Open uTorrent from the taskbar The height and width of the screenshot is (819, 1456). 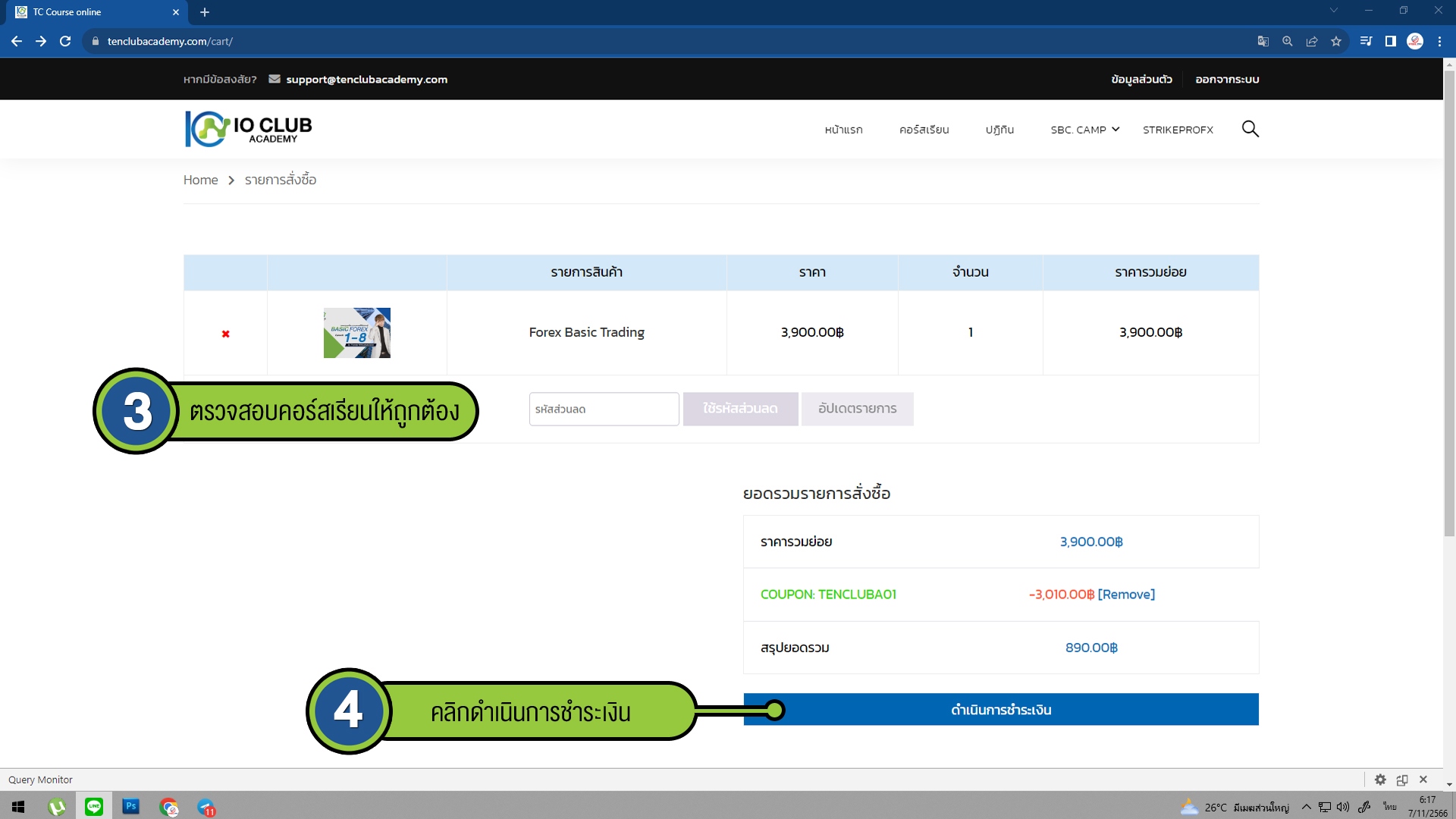point(57,807)
